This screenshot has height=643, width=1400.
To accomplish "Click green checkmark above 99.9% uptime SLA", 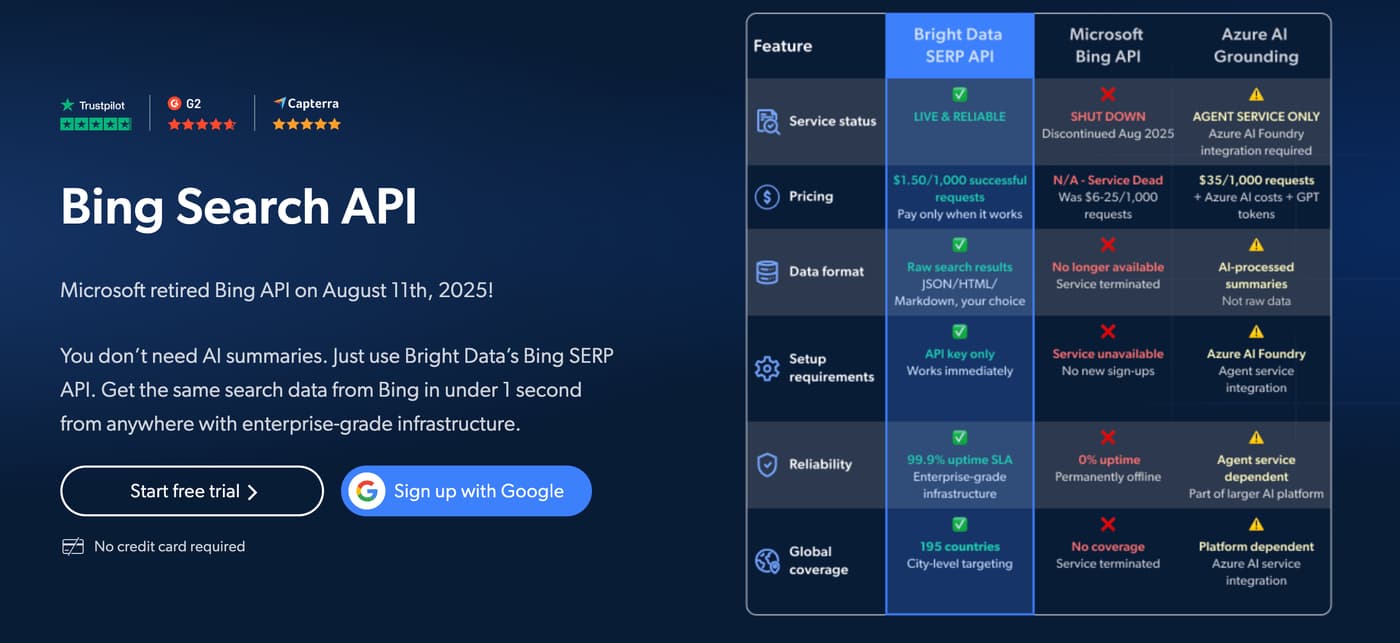I will [959, 437].
